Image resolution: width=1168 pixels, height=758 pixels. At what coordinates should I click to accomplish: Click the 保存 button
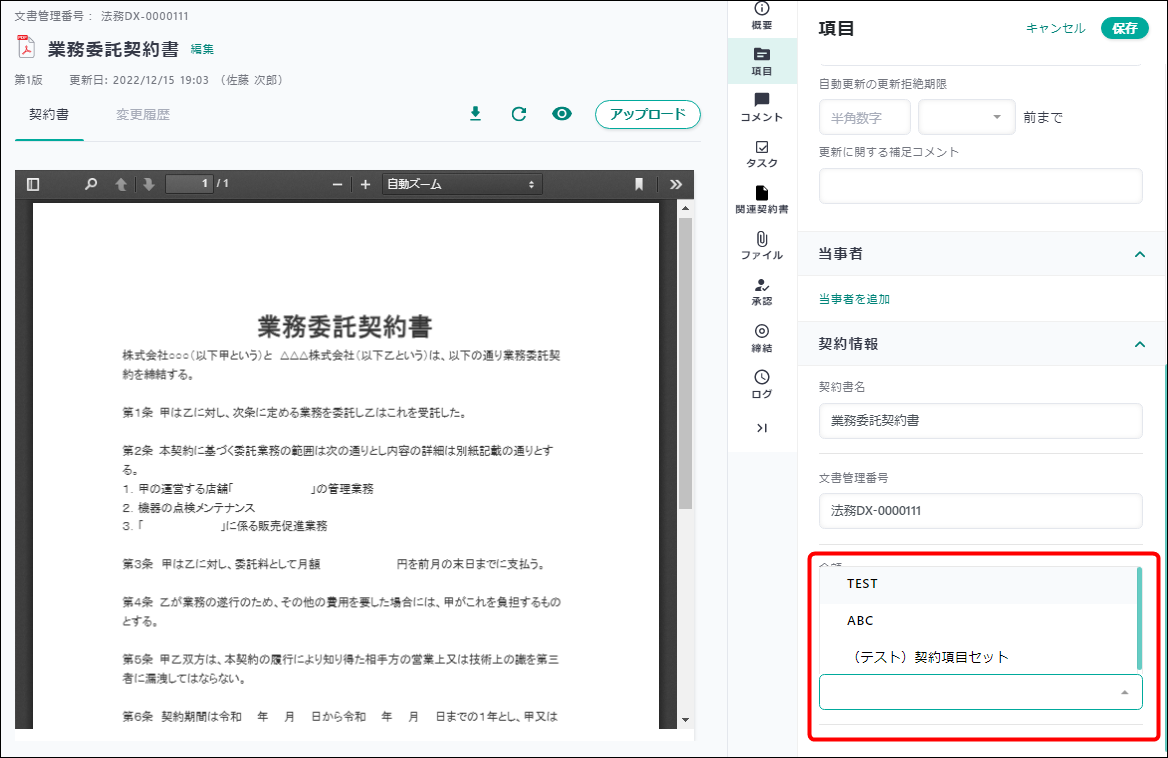[1124, 28]
